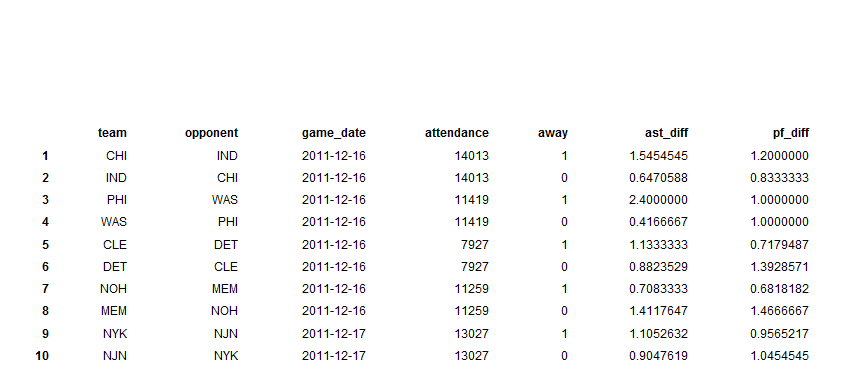Viewport: 845px width, 389px height.
Task: Click the CHI team cell in row 1
Action: [116, 156]
